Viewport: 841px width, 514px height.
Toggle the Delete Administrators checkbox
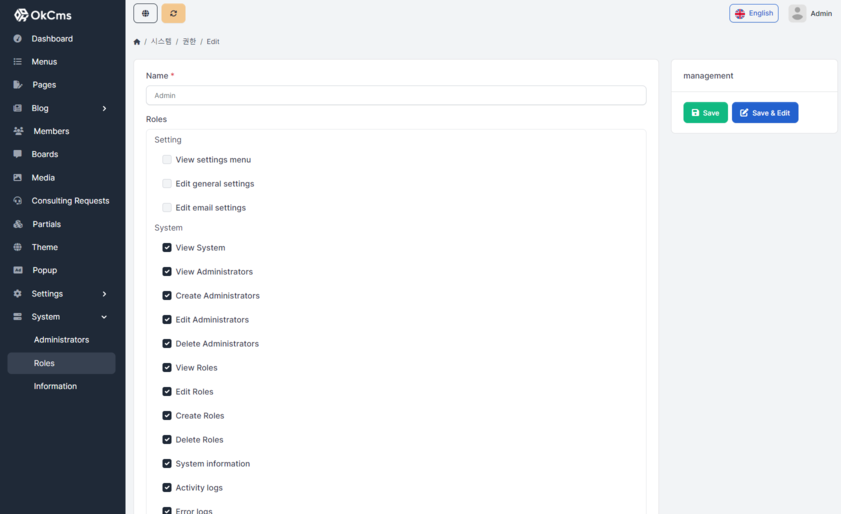coord(167,344)
